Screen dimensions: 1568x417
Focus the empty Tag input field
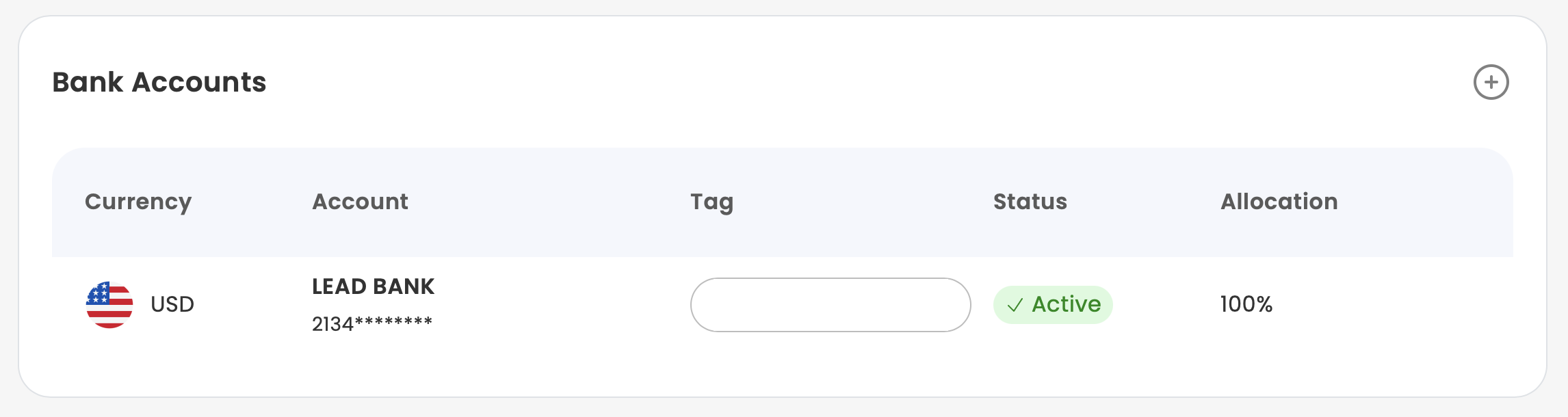830,305
